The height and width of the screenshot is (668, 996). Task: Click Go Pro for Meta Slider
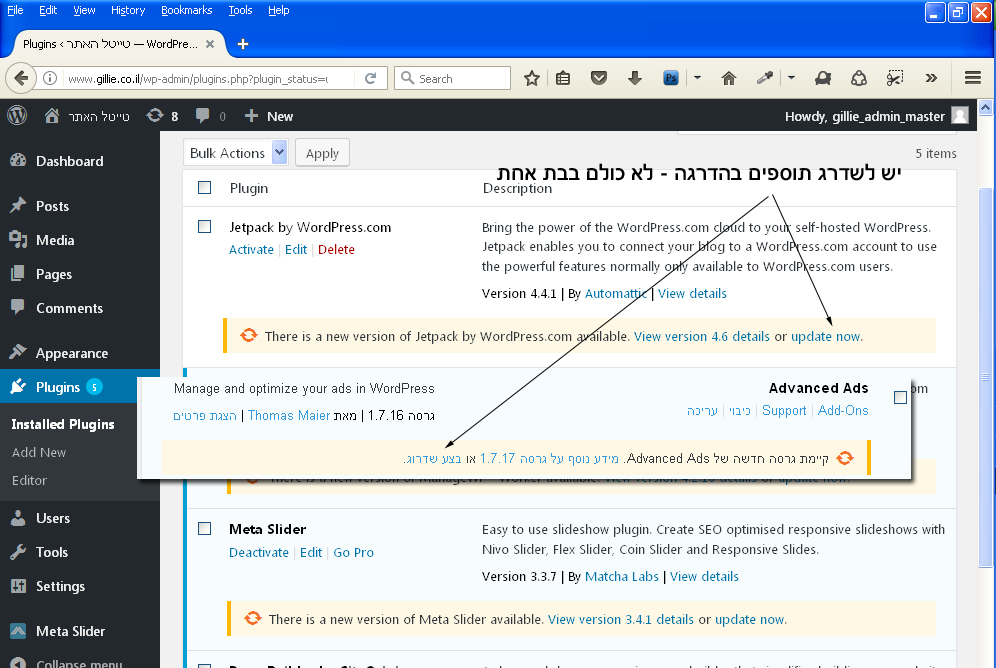[x=353, y=552]
